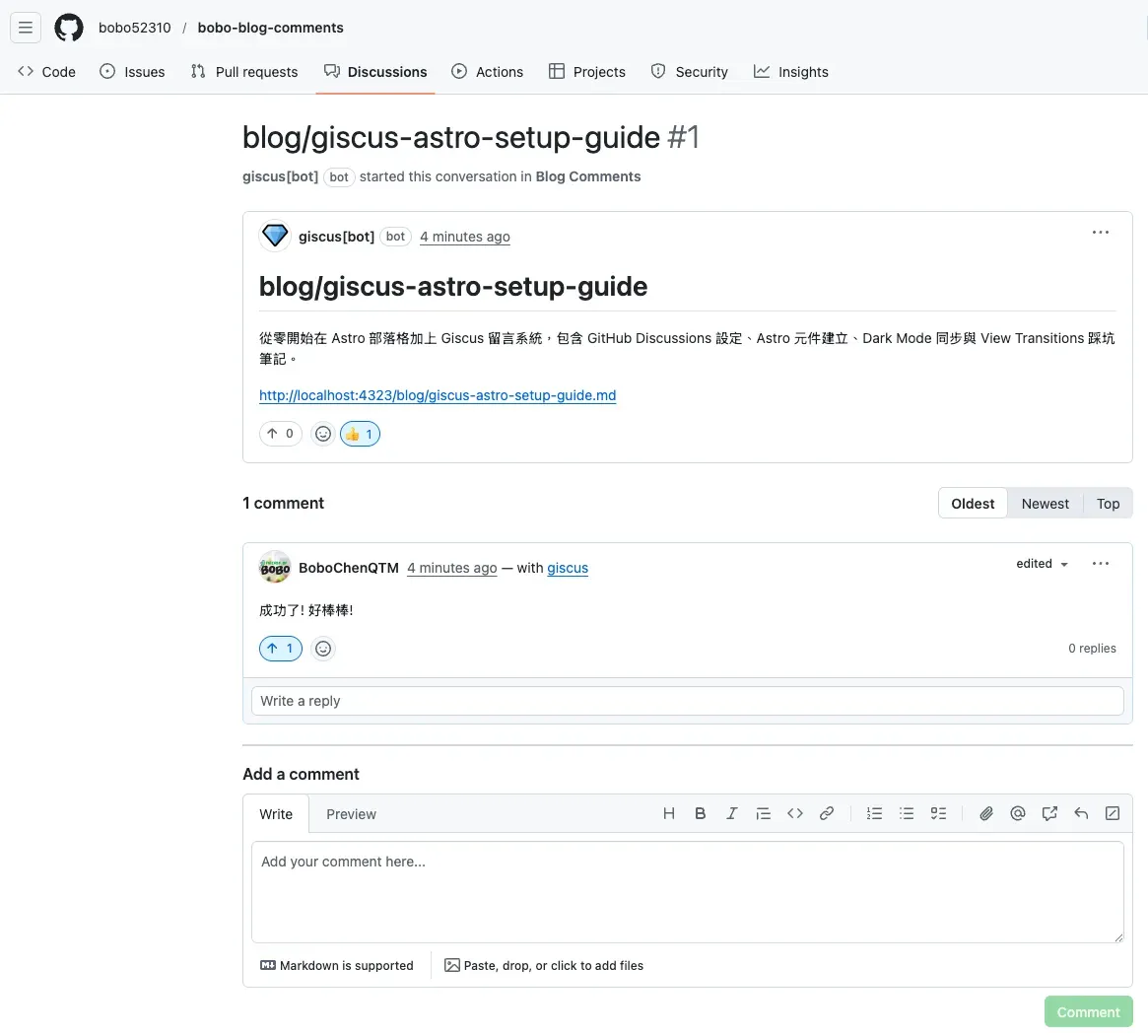
Task: Insert an unordered bullet list
Action: pos(907,813)
